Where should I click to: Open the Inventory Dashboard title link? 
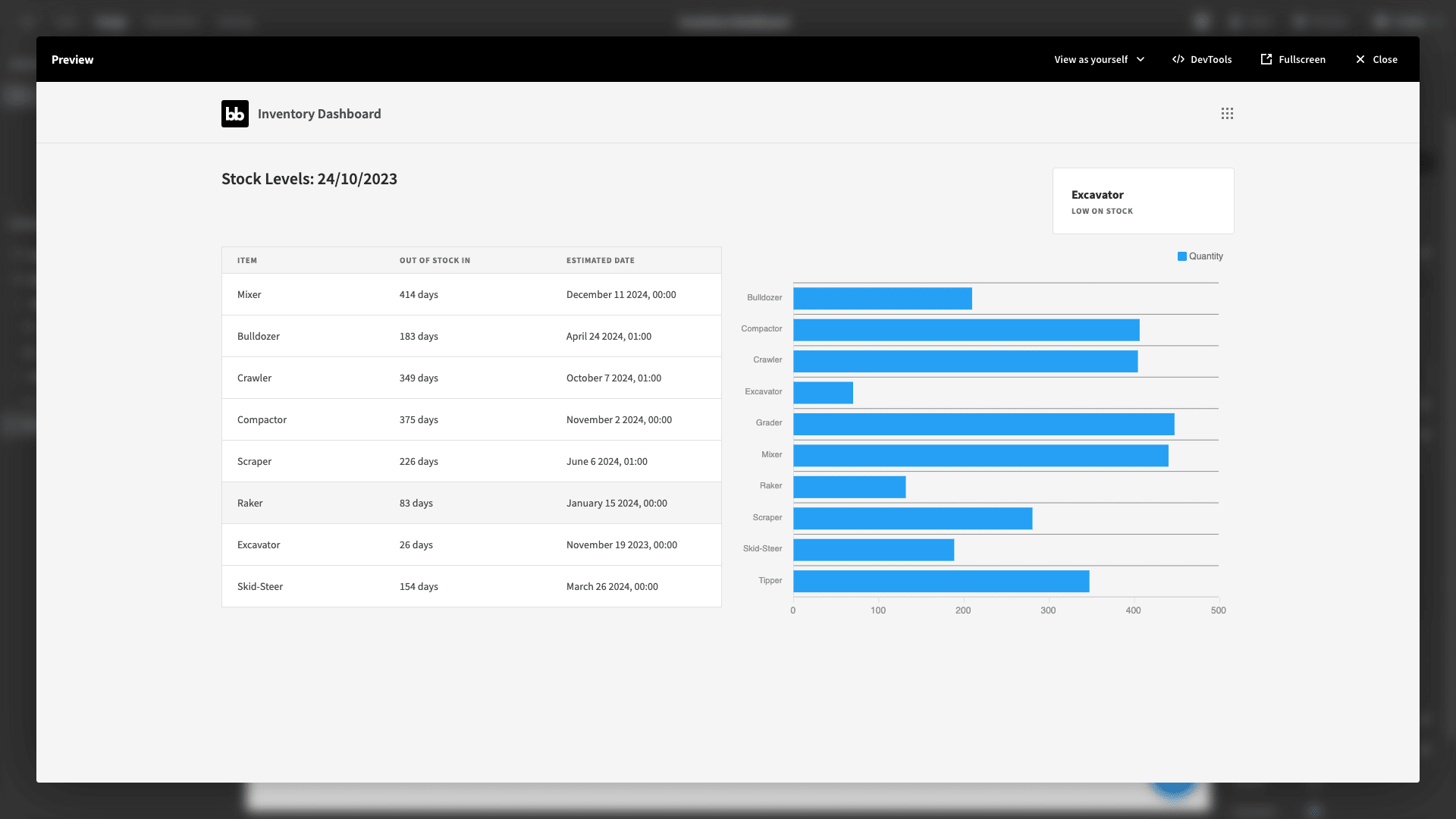319,114
